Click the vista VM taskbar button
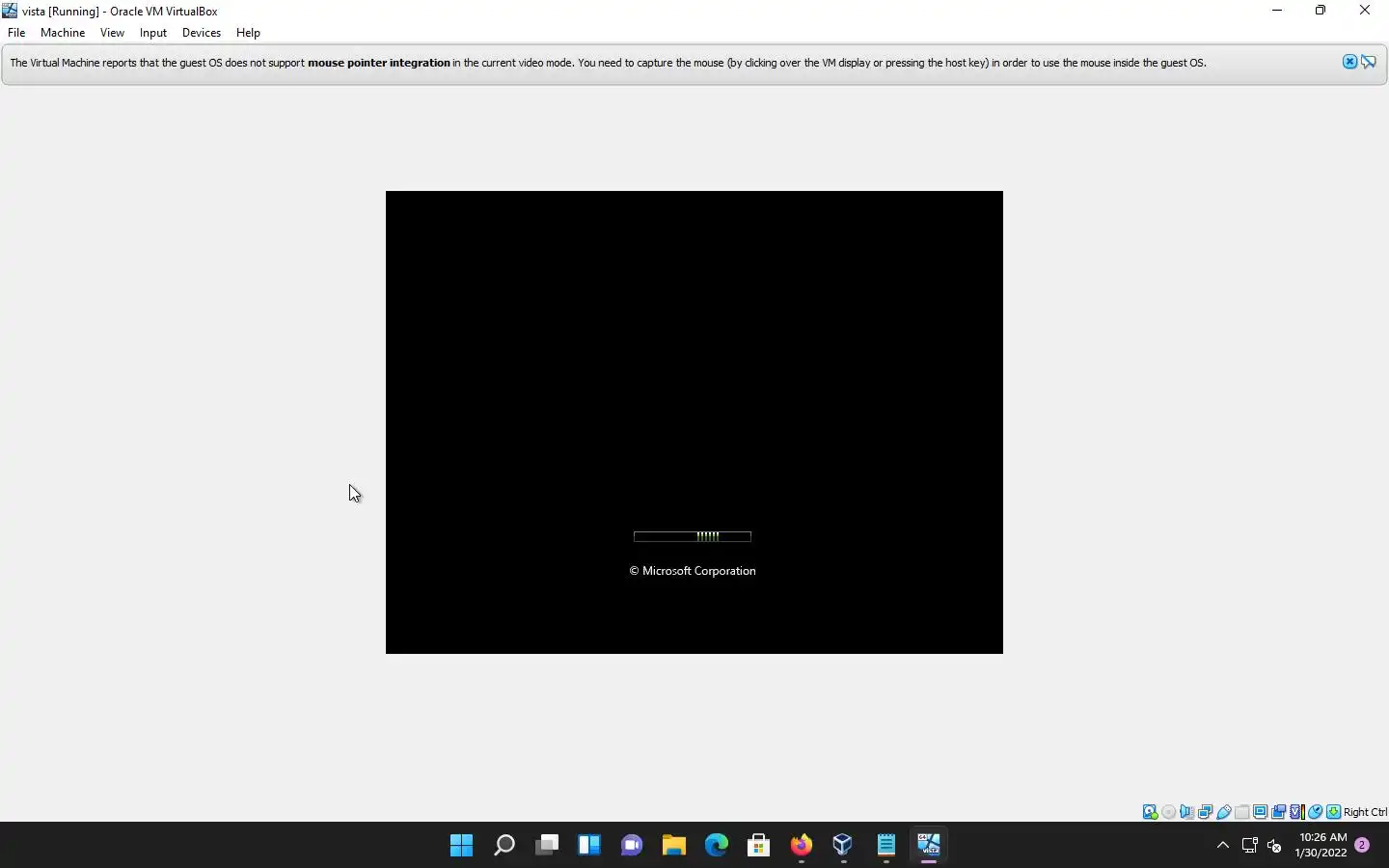 tap(929, 846)
